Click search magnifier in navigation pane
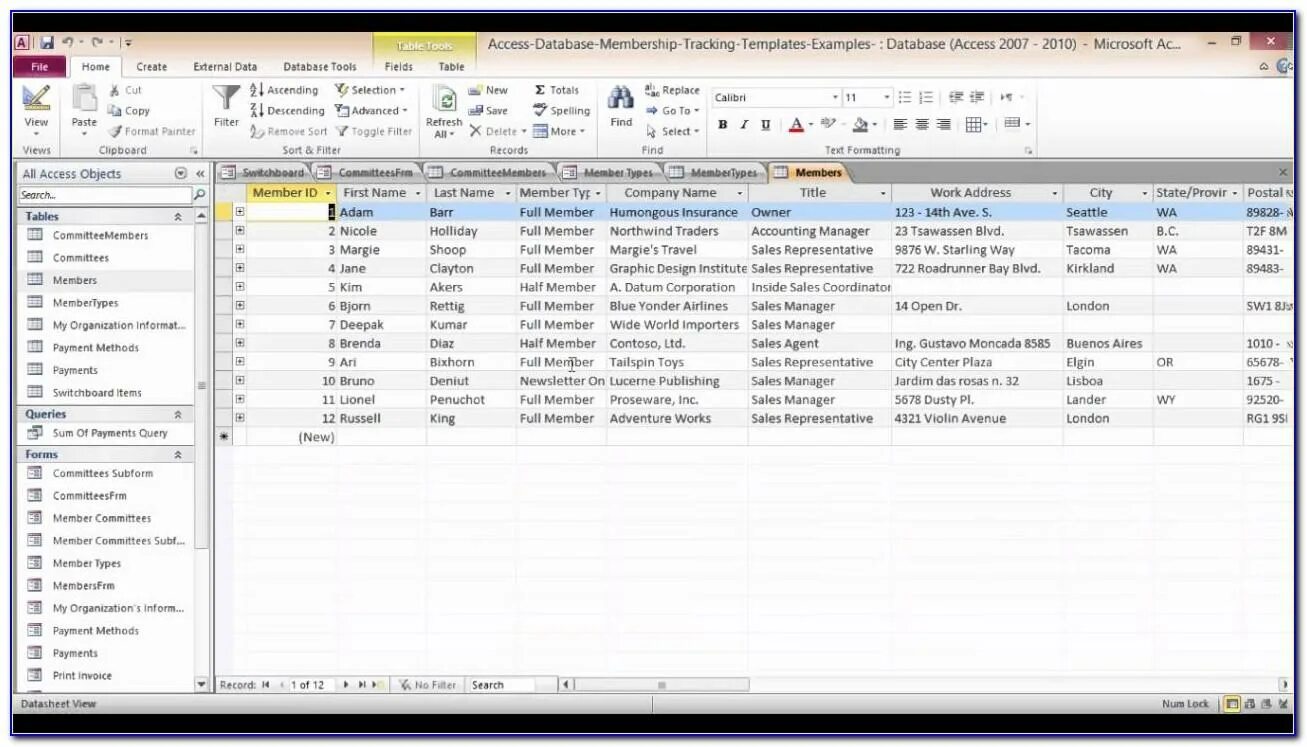Viewport: 1307px width, 747px height. [x=199, y=195]
